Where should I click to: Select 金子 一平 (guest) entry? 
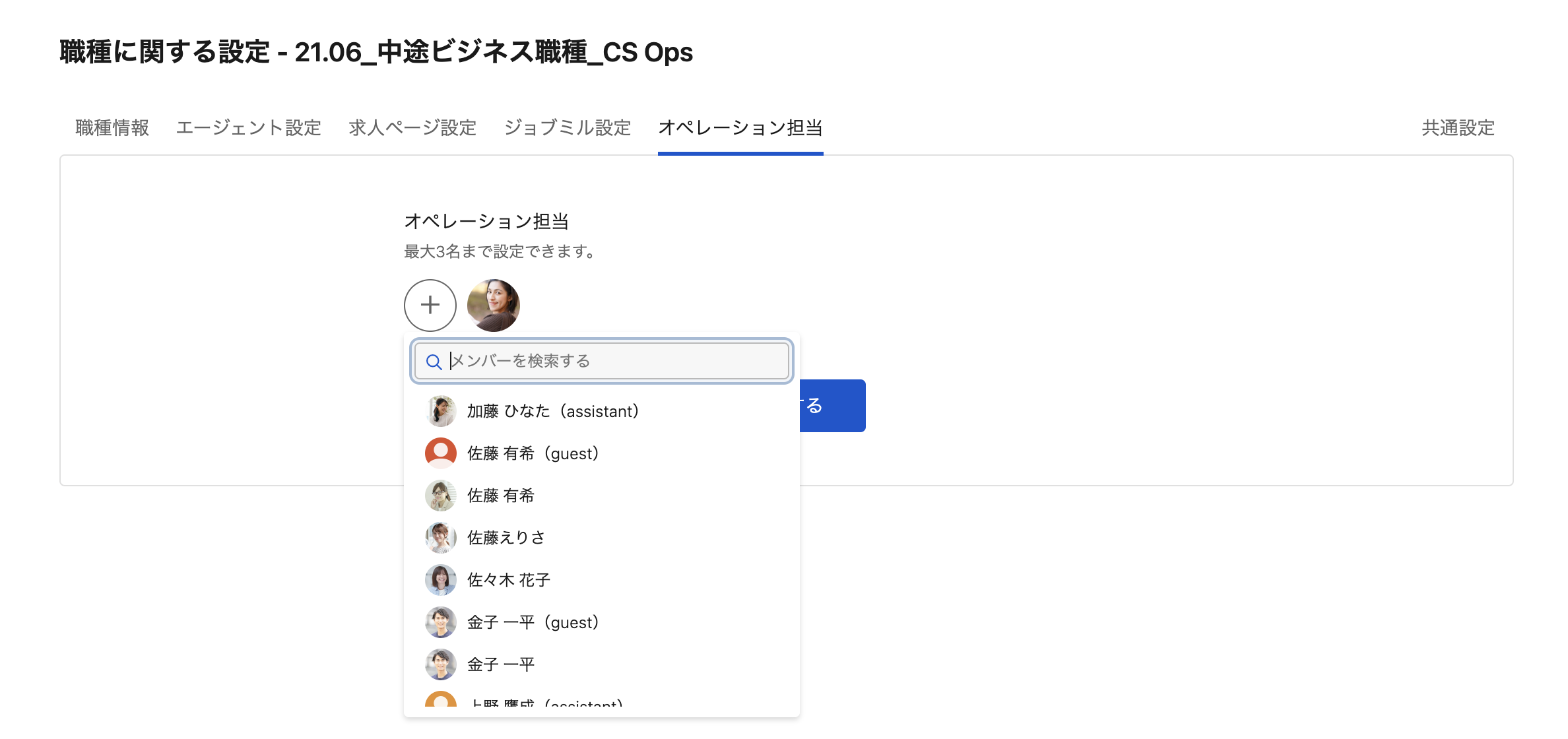click(x=533, y=622)
